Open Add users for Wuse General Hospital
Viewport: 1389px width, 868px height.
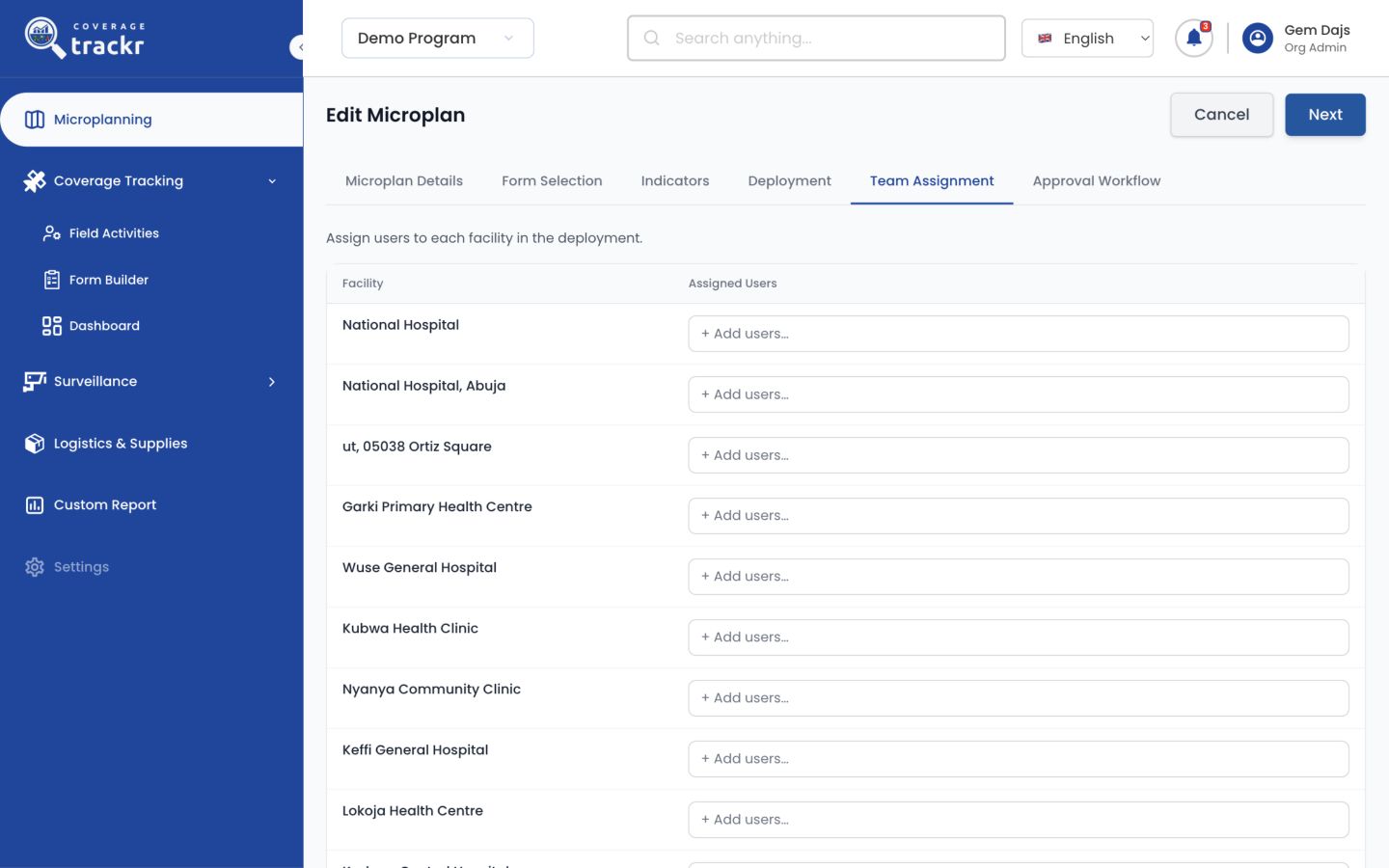coord(1019,577)
